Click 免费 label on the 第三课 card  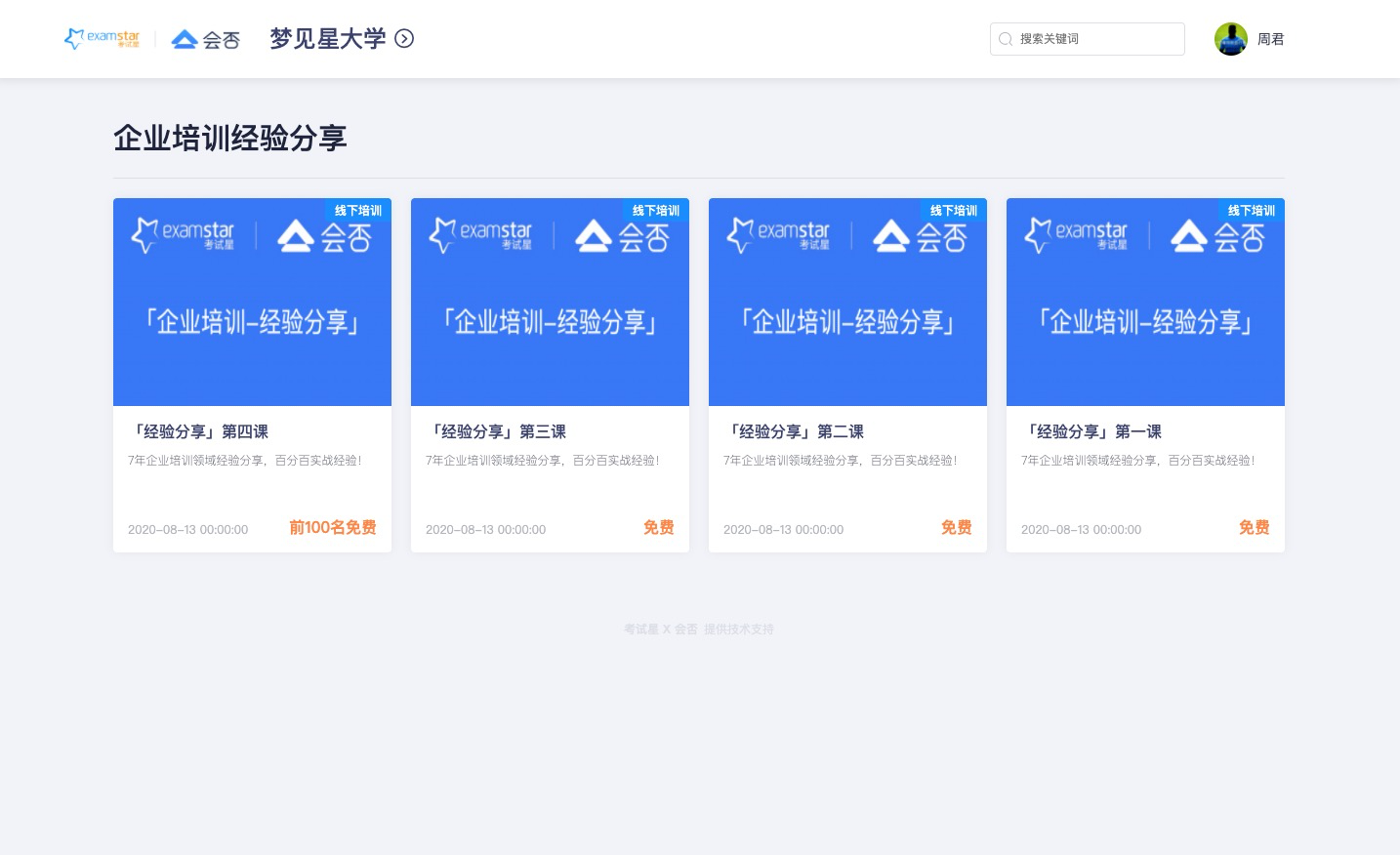(x=659, y=527)
